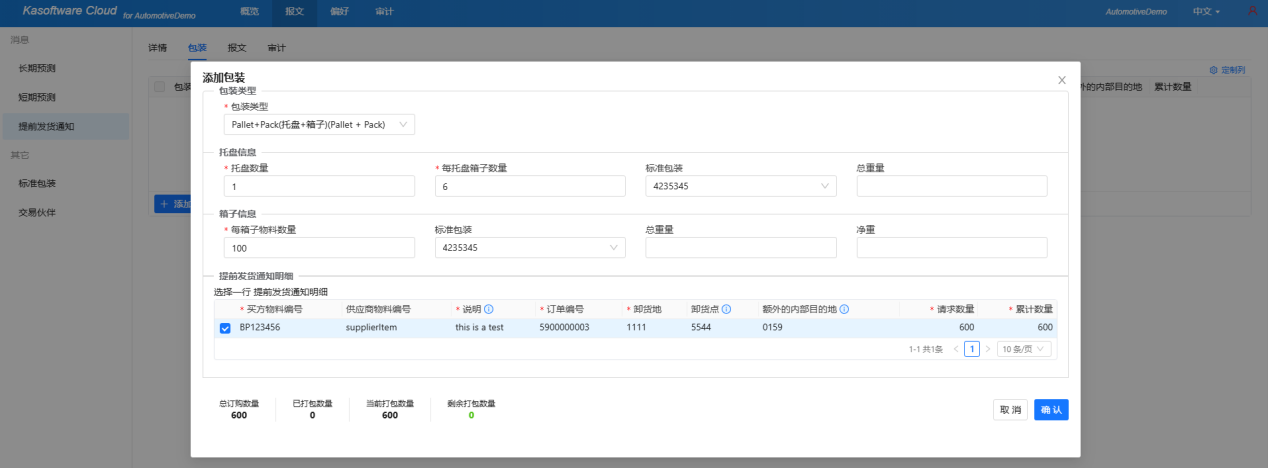This screenshot has height=468, width=1268.
Task: Click the info icon next to 说明
Action: point(489,309)
